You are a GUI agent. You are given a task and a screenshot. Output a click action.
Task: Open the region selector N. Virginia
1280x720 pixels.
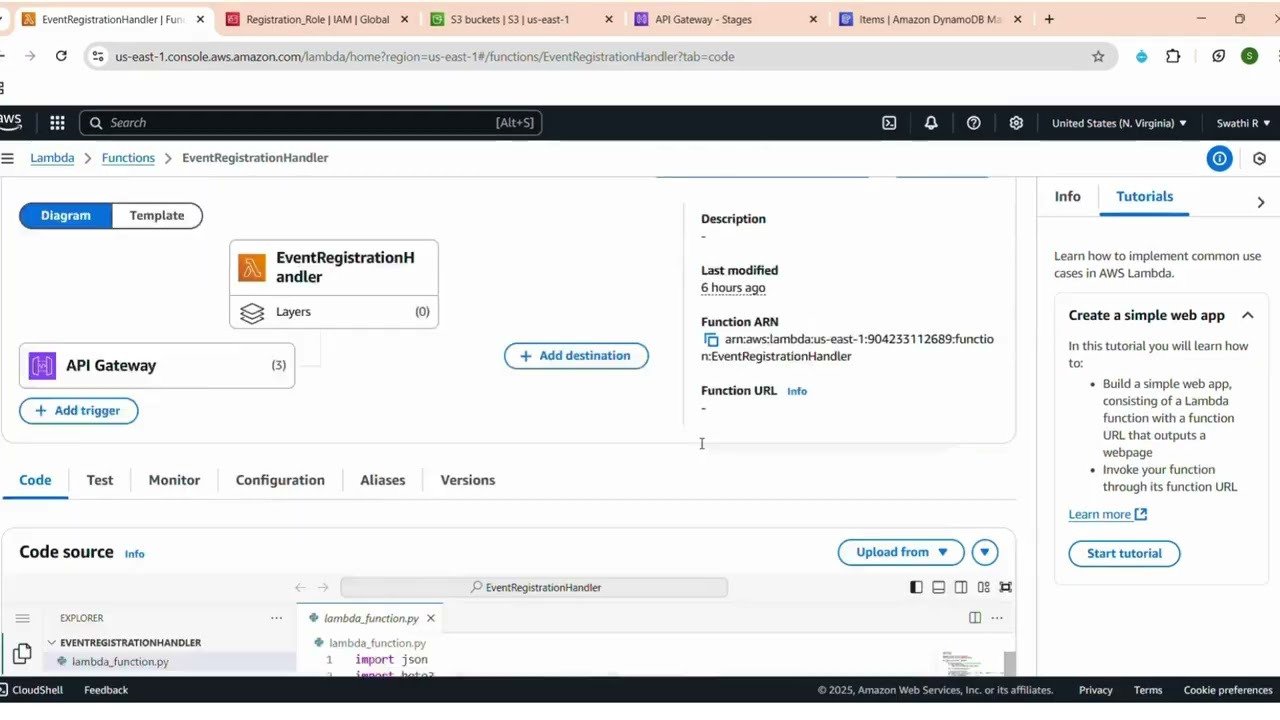[x=1119, y=123]
